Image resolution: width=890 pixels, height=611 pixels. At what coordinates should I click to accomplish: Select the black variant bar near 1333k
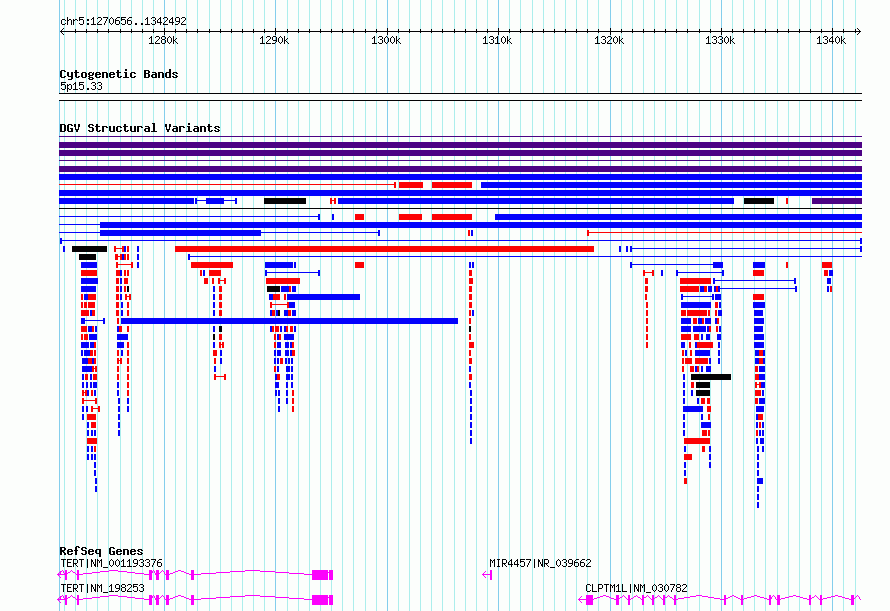click(x=759, y=201)
